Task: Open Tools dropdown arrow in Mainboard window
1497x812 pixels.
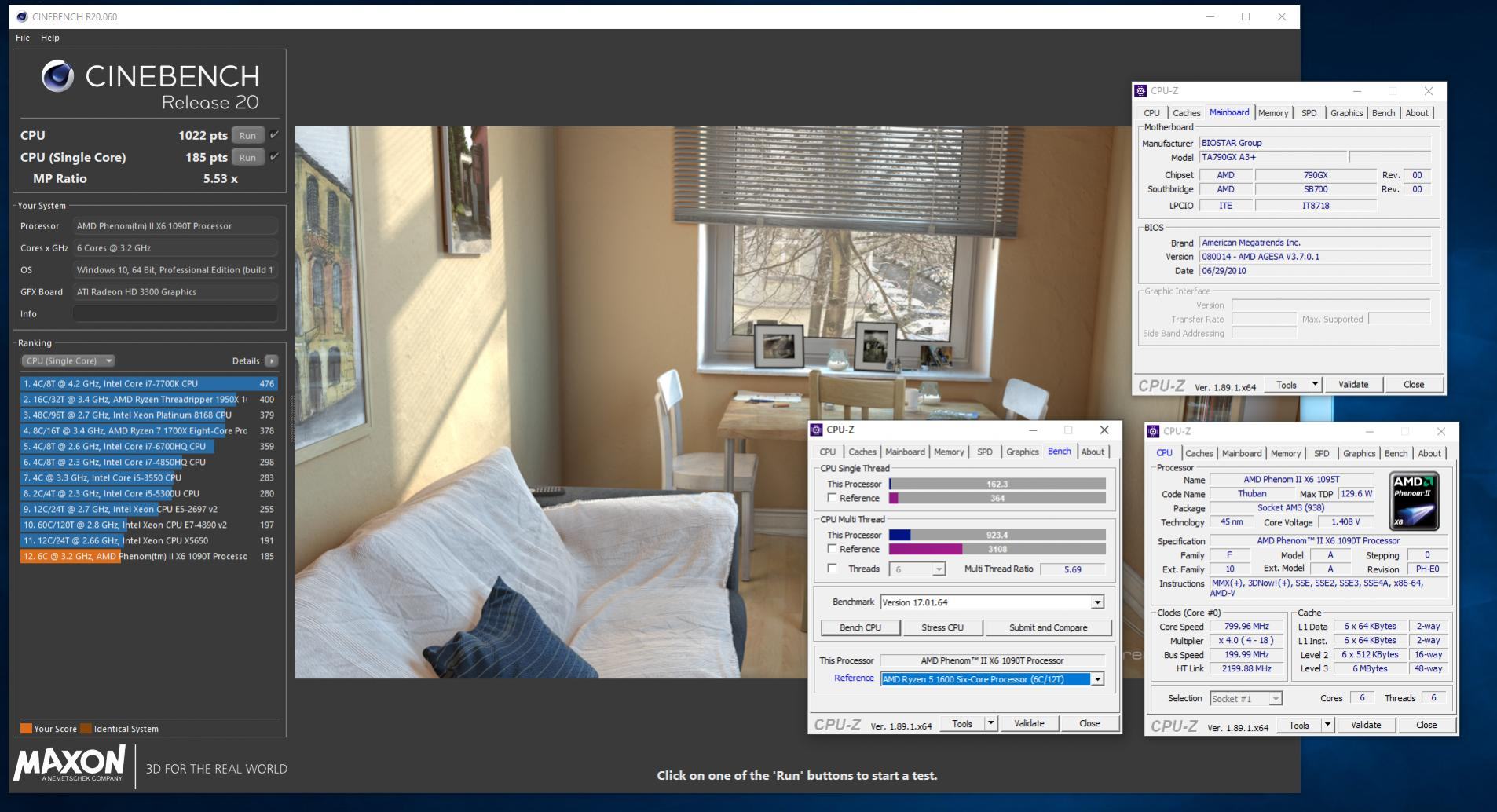Action: [x=1315, y=384]
